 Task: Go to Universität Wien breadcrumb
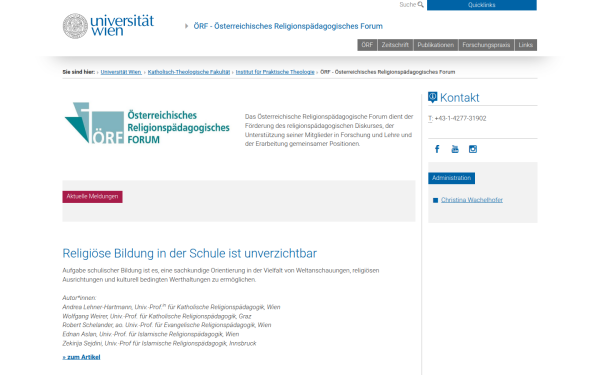click(x=121, y=72)
